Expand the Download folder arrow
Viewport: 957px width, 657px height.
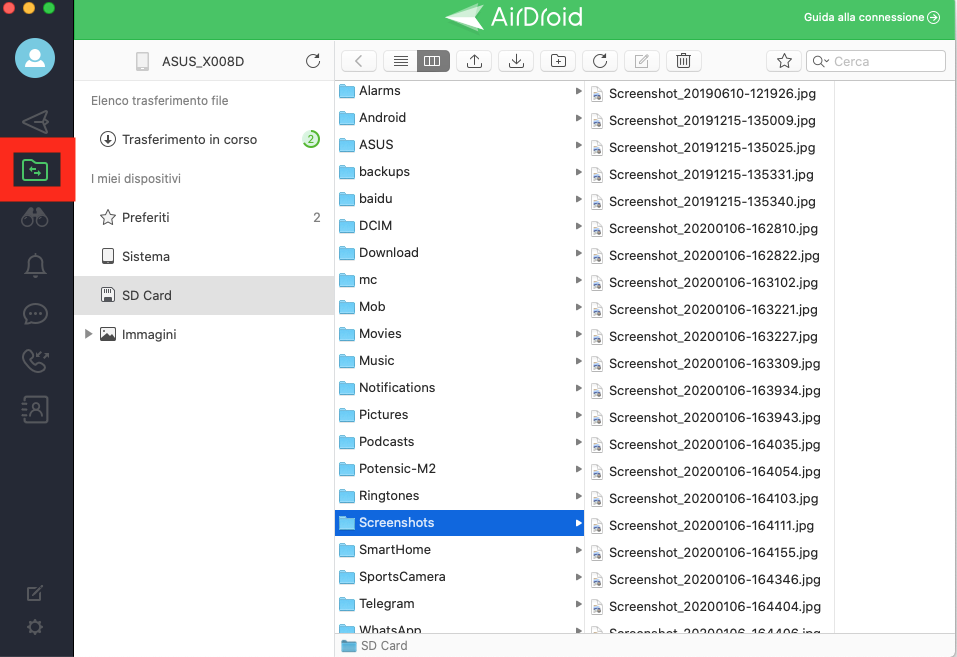click(x=578, y=253)
